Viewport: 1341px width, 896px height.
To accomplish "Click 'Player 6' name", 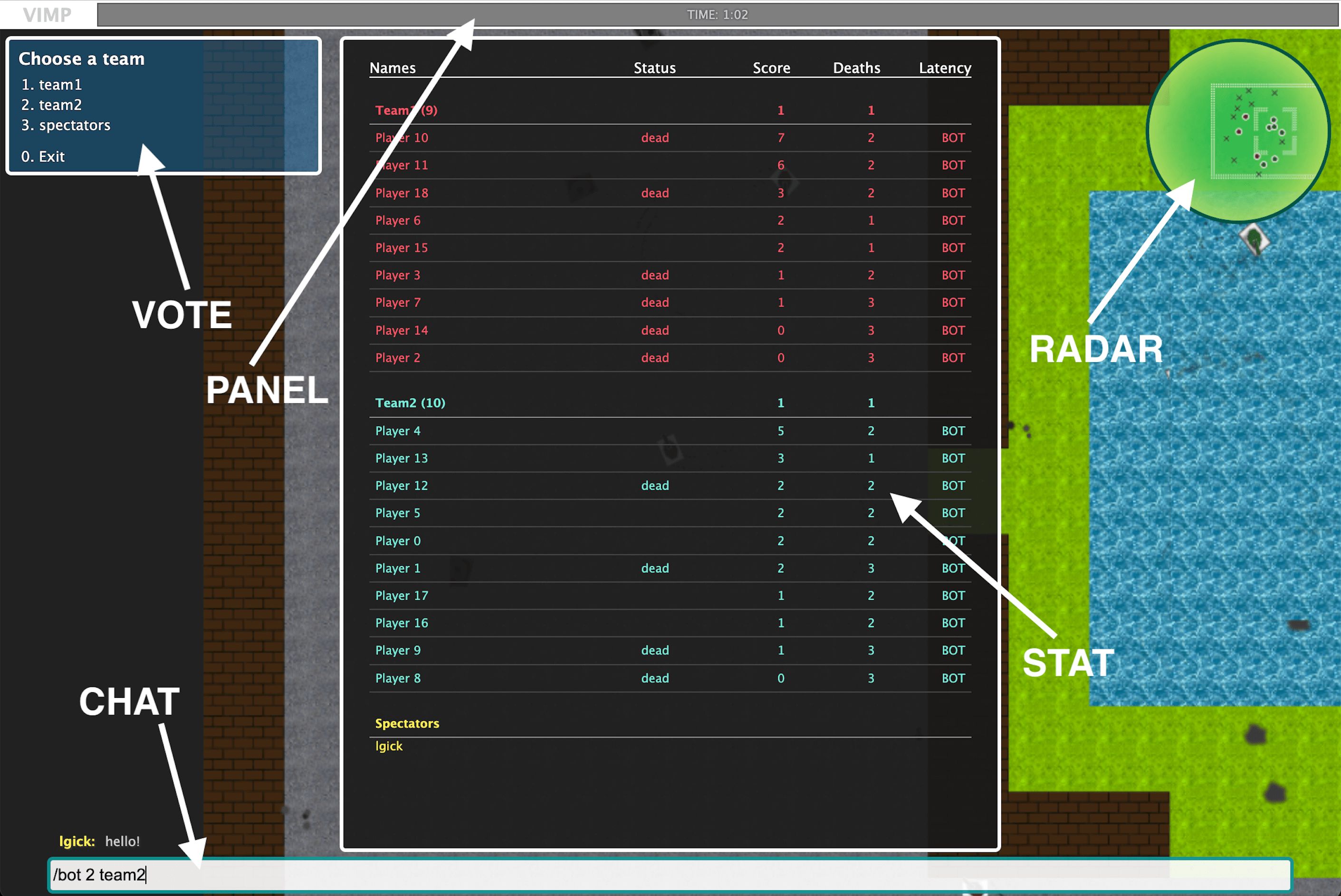I will click(x=398, y=220).
